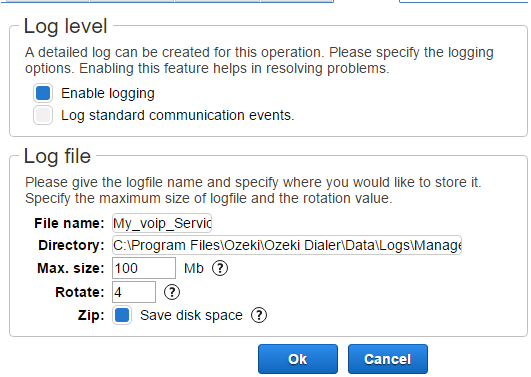Click into the File name text field
Image resolution: width=531 pixels, height=377 pixels.
pyautogui.click(x=162, y=223)
